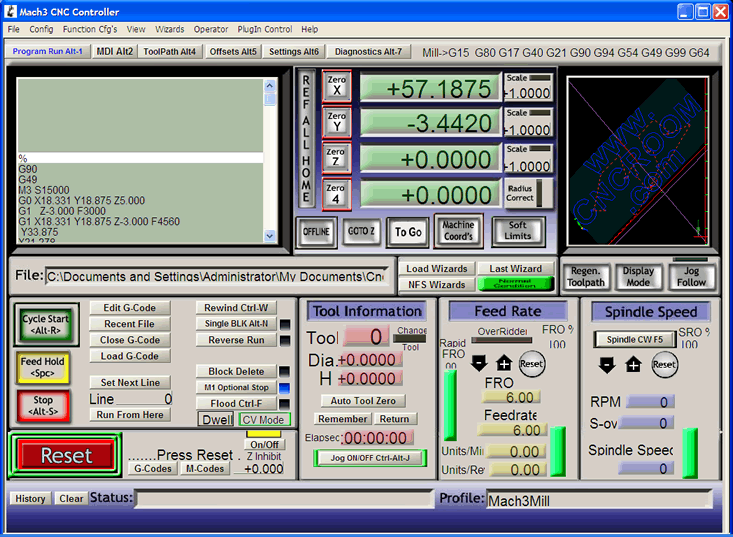Increase spindle speed override with plus icon
The width and height of the screenshot is (733, 537).
click(633, 365)
